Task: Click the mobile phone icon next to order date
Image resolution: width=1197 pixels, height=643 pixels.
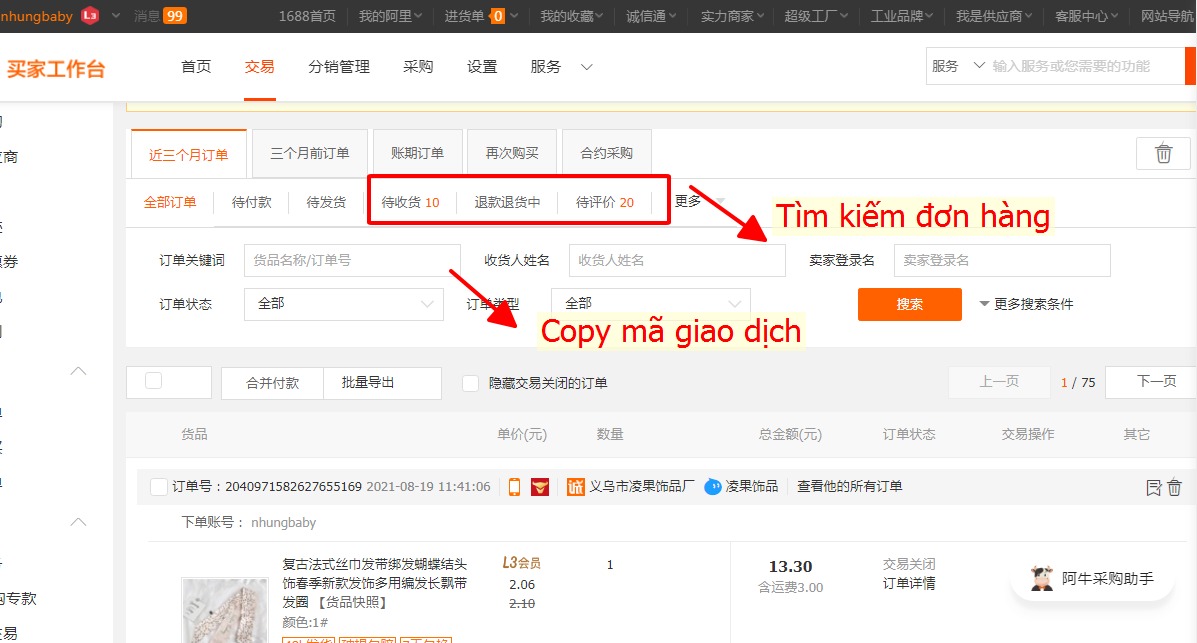Action: (515, 486)
